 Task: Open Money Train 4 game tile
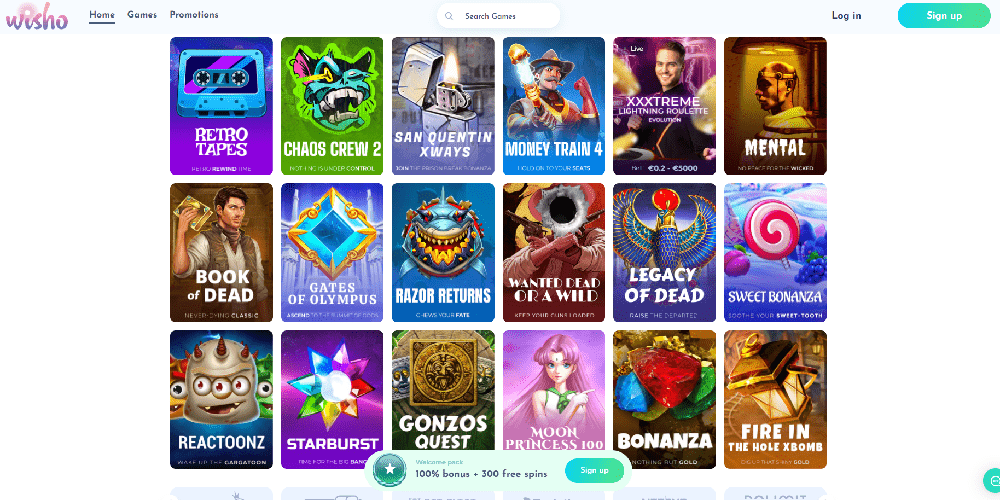pos(554,106)
